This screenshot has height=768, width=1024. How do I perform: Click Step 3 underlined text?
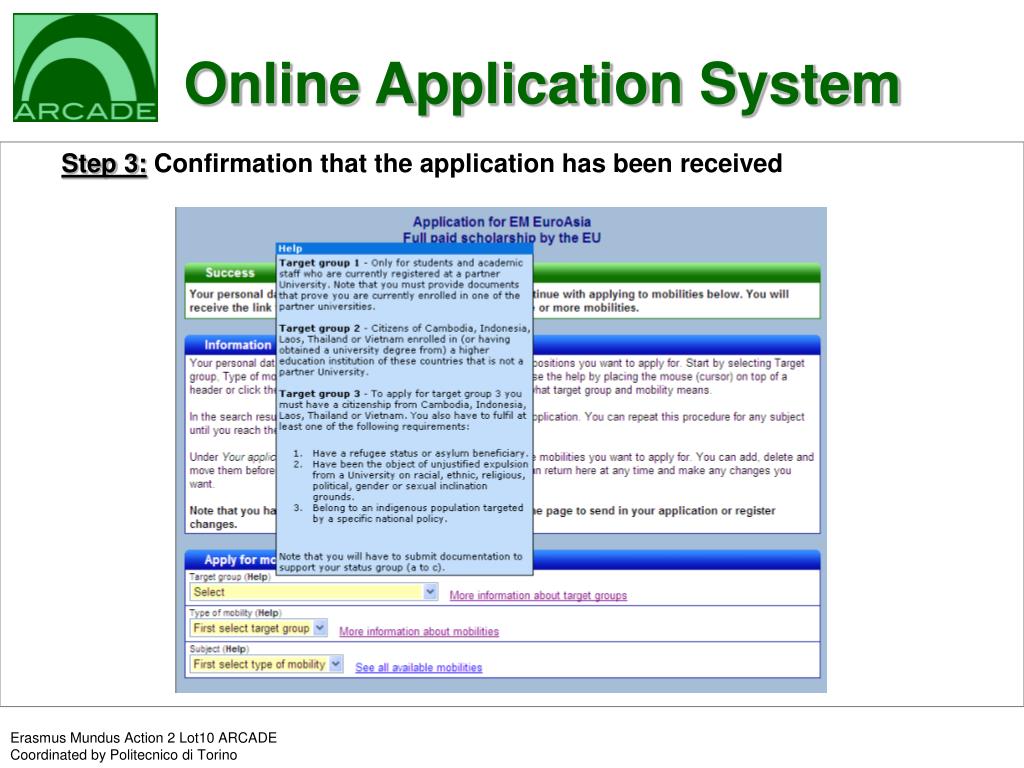[x=104, y=163]
